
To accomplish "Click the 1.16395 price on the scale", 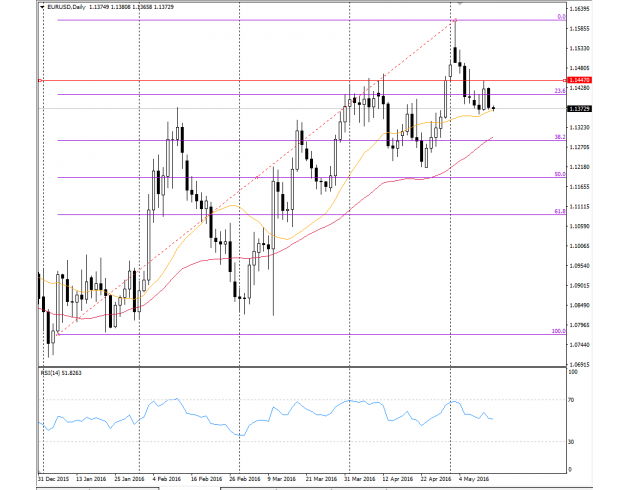I will [x=579, y=8].
